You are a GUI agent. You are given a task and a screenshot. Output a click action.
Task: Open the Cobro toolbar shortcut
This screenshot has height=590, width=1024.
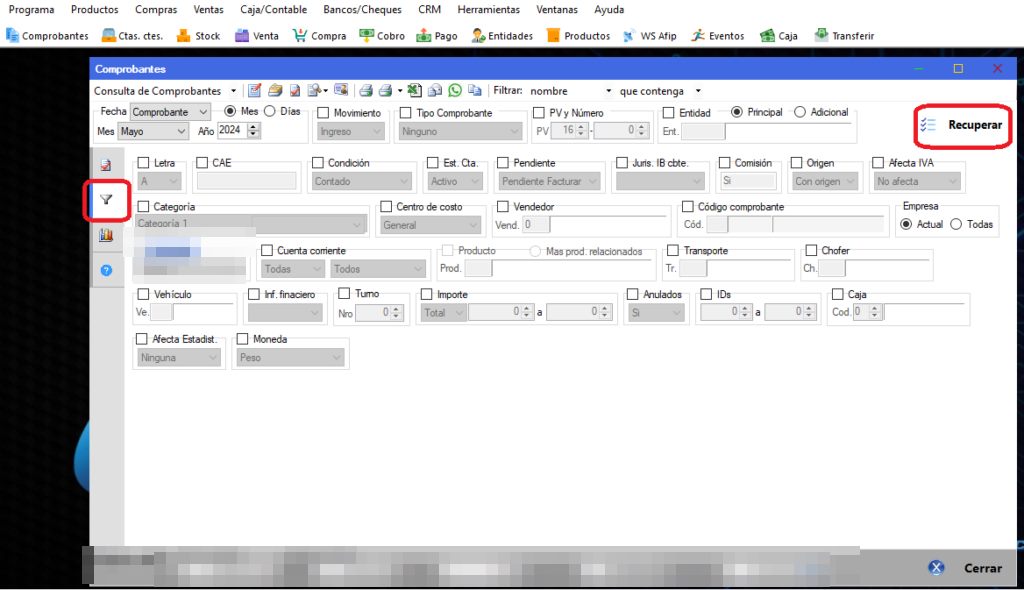click(382, 36)
